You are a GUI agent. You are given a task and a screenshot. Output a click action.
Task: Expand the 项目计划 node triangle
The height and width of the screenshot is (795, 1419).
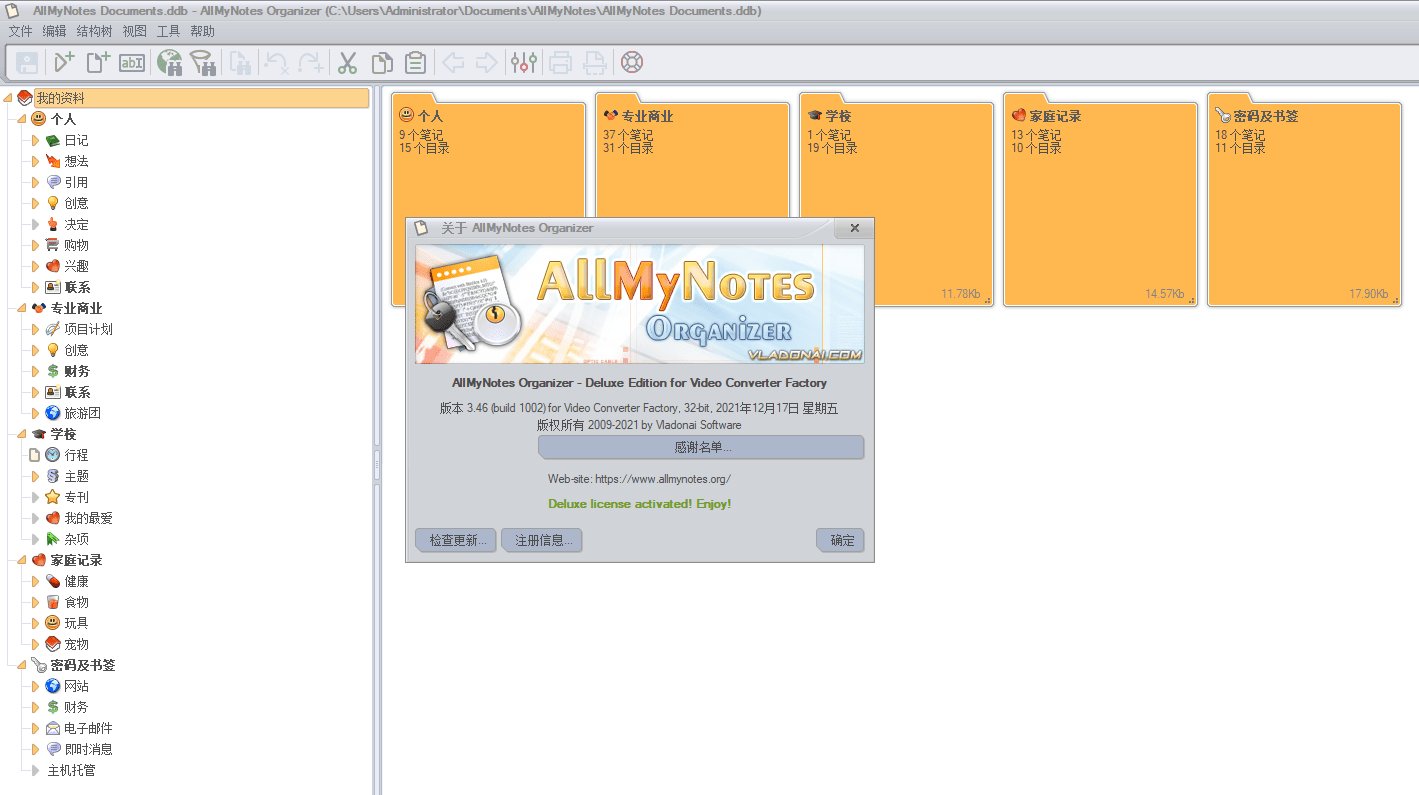[36, 329]
